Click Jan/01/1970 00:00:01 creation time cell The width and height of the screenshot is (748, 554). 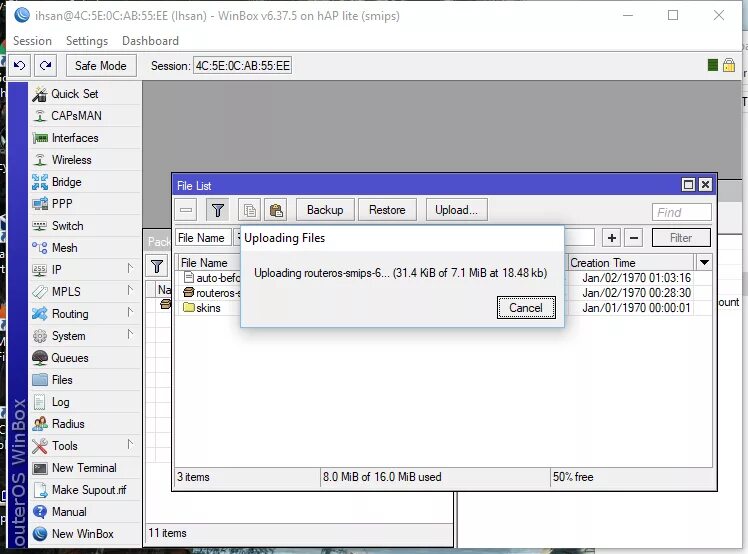coord(636,308)
